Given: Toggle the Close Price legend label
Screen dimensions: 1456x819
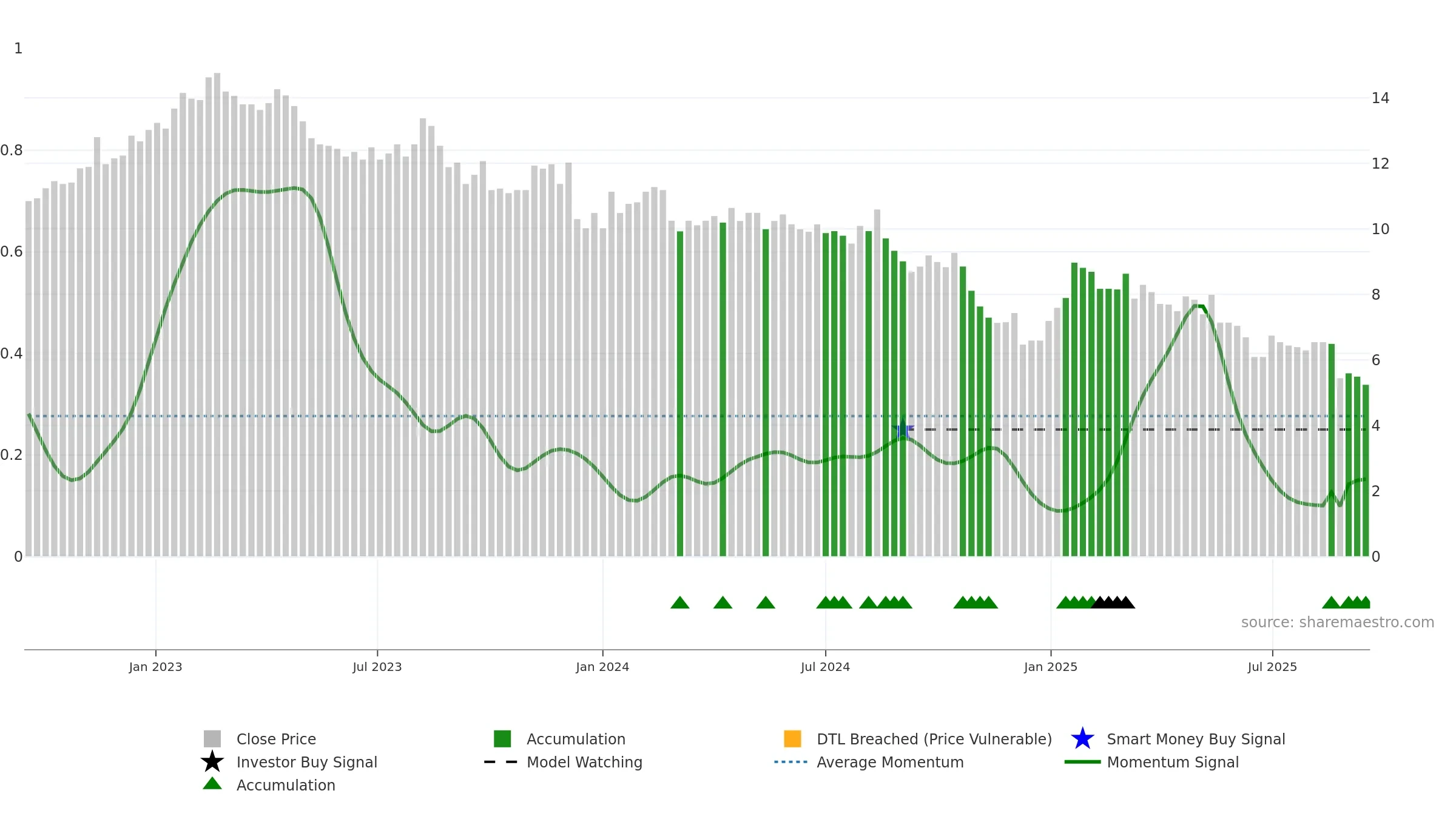Looking at the screenshot, I should pyautogui.click(x=276, y=739).
